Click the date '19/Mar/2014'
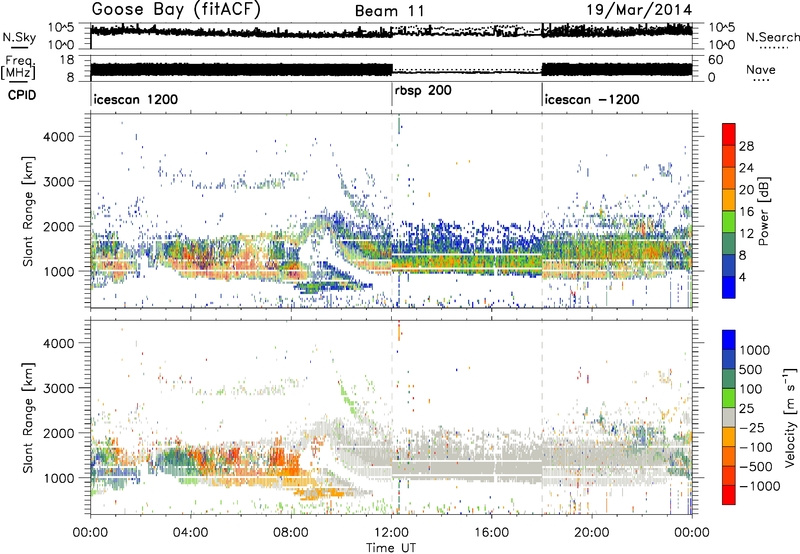Viewport: 800px width, 554px height. coord(639,10)
